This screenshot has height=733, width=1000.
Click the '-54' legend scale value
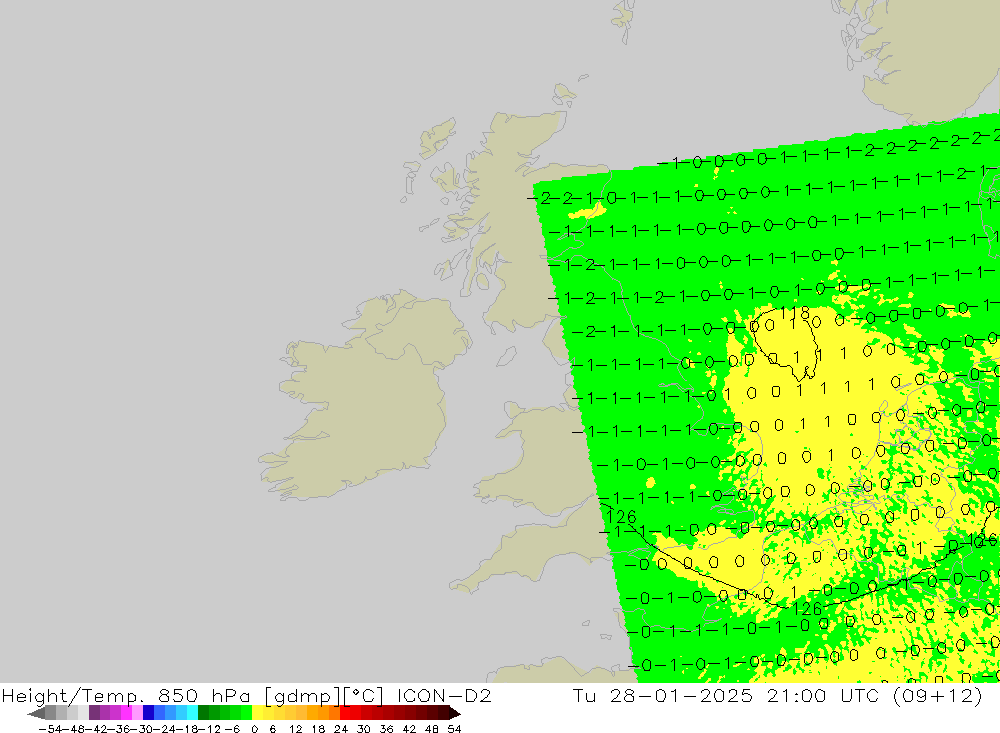(51, 729)
